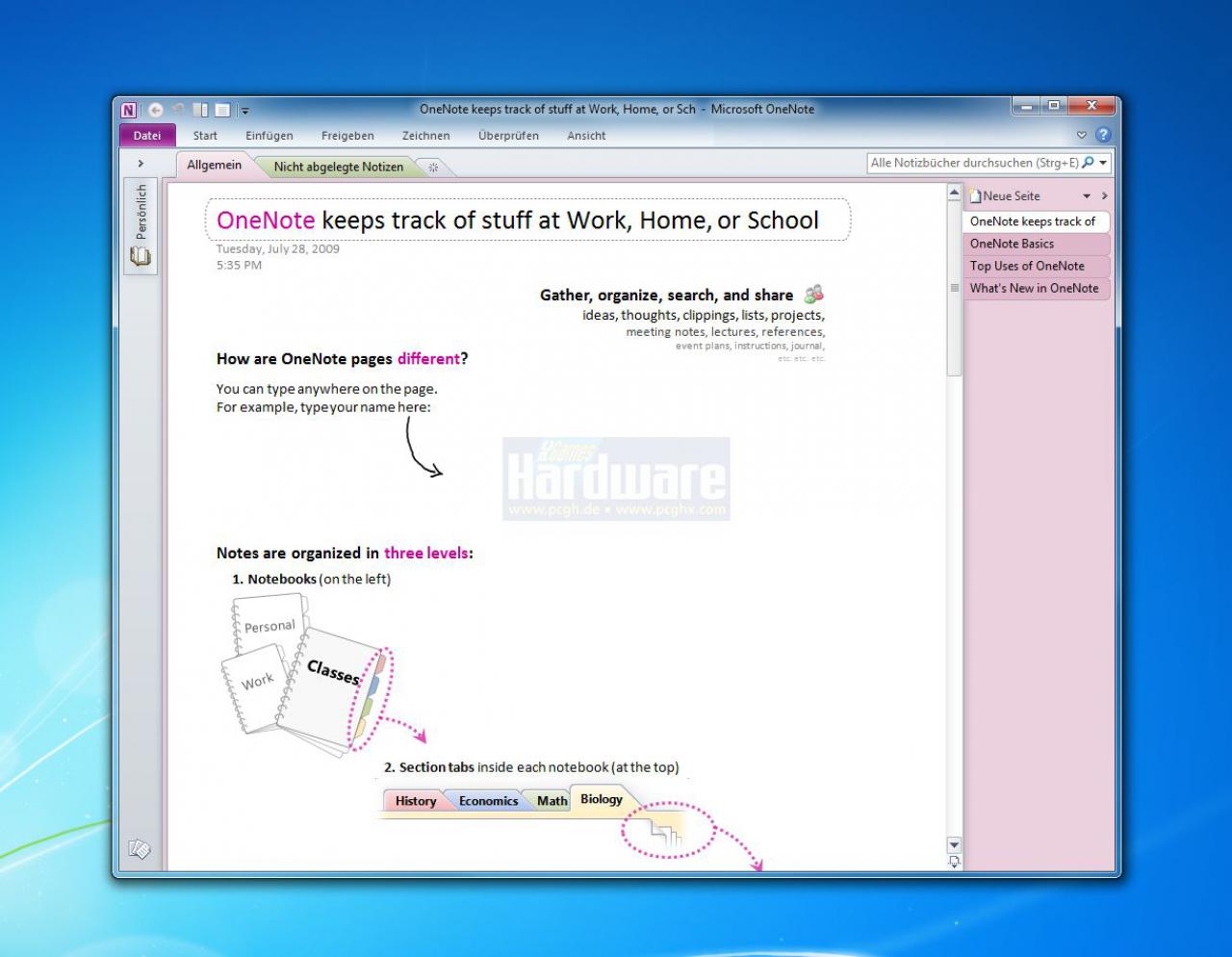1232x957 pixels.
Task: Open OneNote Help with question mark icon
Action: click(1103, 135)
